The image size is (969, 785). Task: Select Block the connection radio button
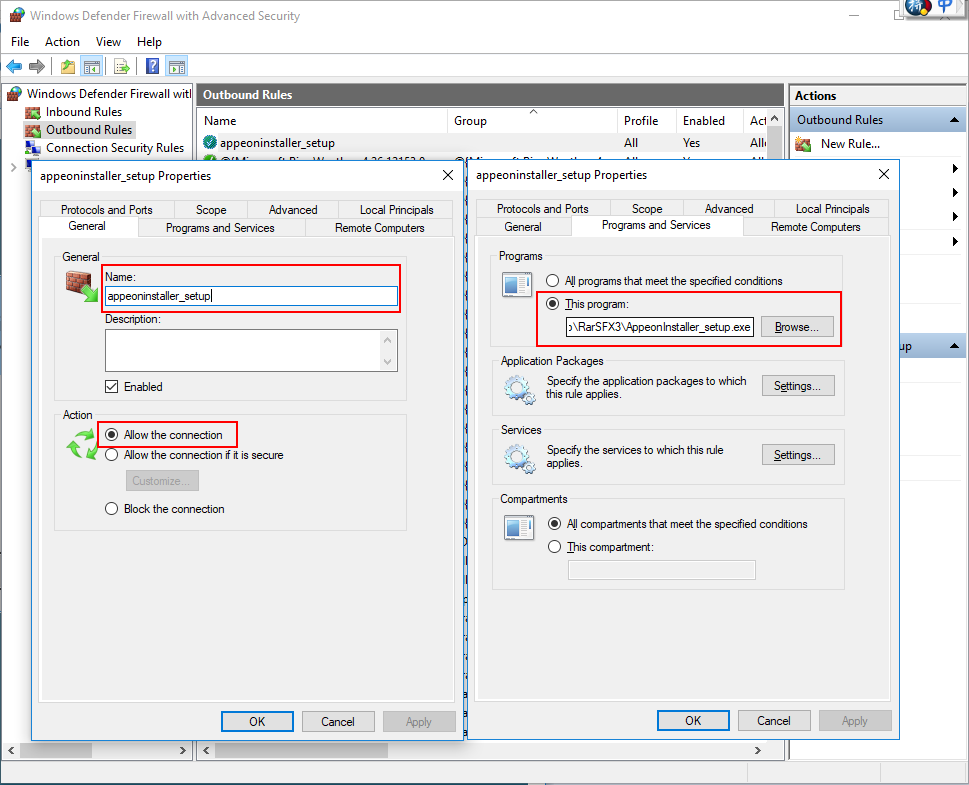[x=111, y=509]
